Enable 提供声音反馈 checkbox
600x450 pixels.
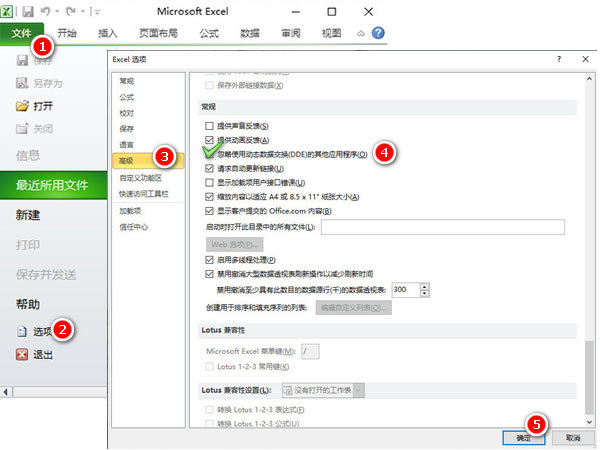click(x=209, y=126)
